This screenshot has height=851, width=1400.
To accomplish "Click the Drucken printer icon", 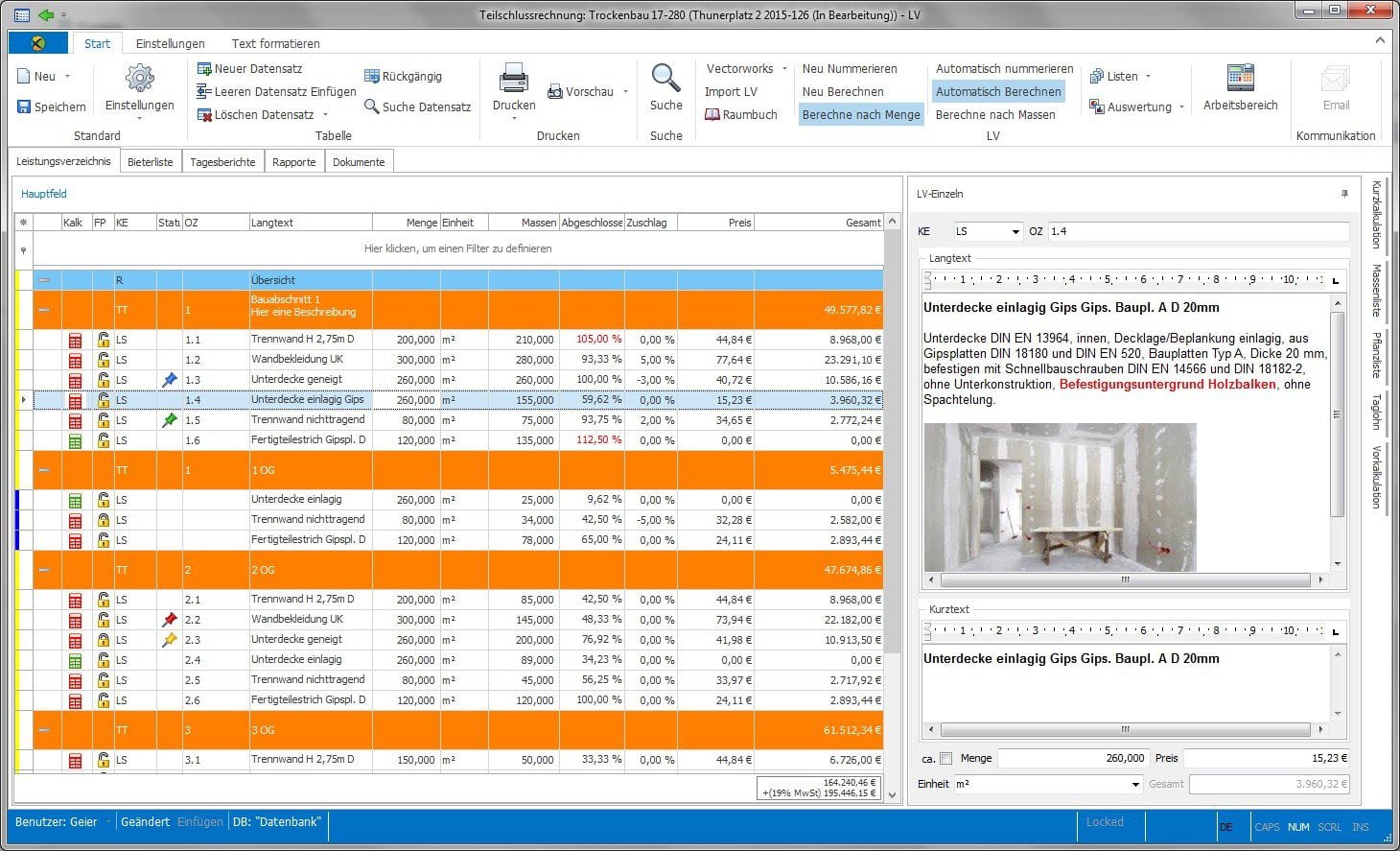I will click(514, 79).
